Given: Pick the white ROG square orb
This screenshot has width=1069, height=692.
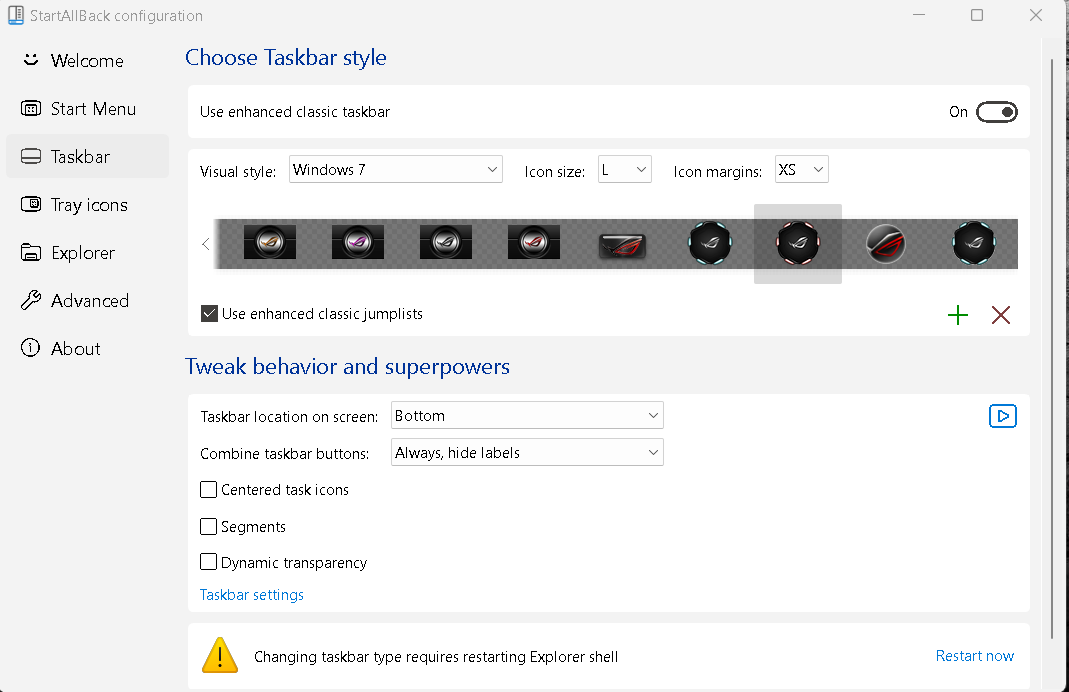Looking at the screenshot, I should (446, 242).
